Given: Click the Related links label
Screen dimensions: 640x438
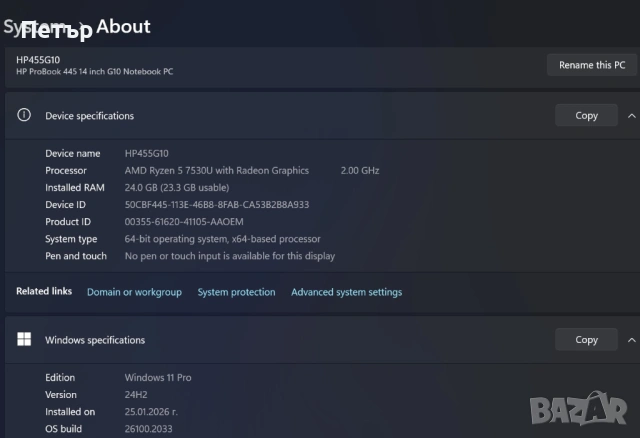Looking at the screenshot, I should 44,291.
